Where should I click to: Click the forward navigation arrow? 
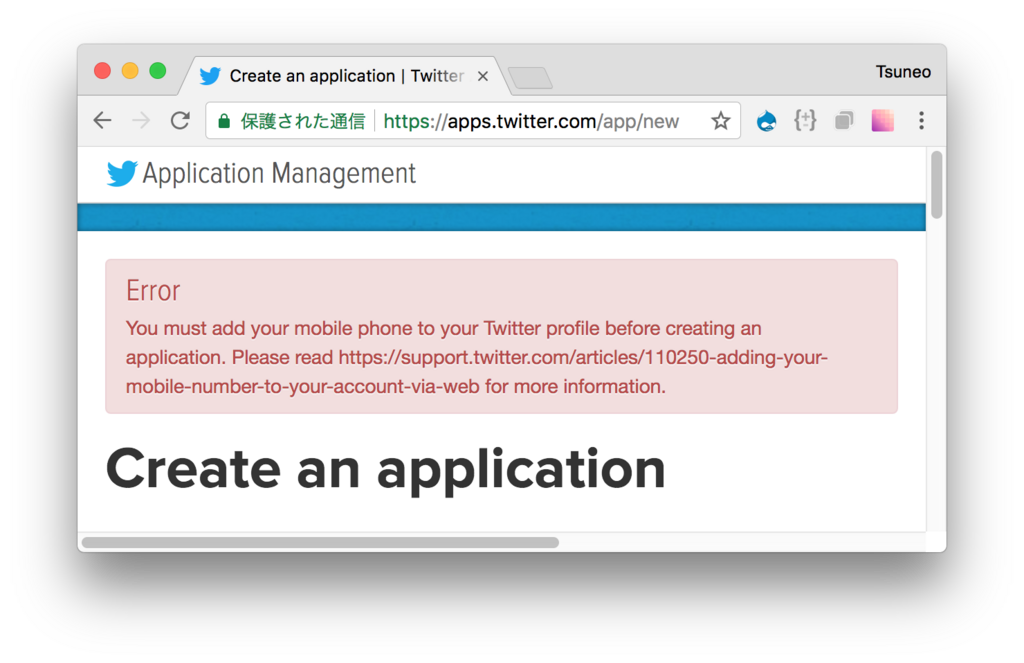(x=140, y=120)
